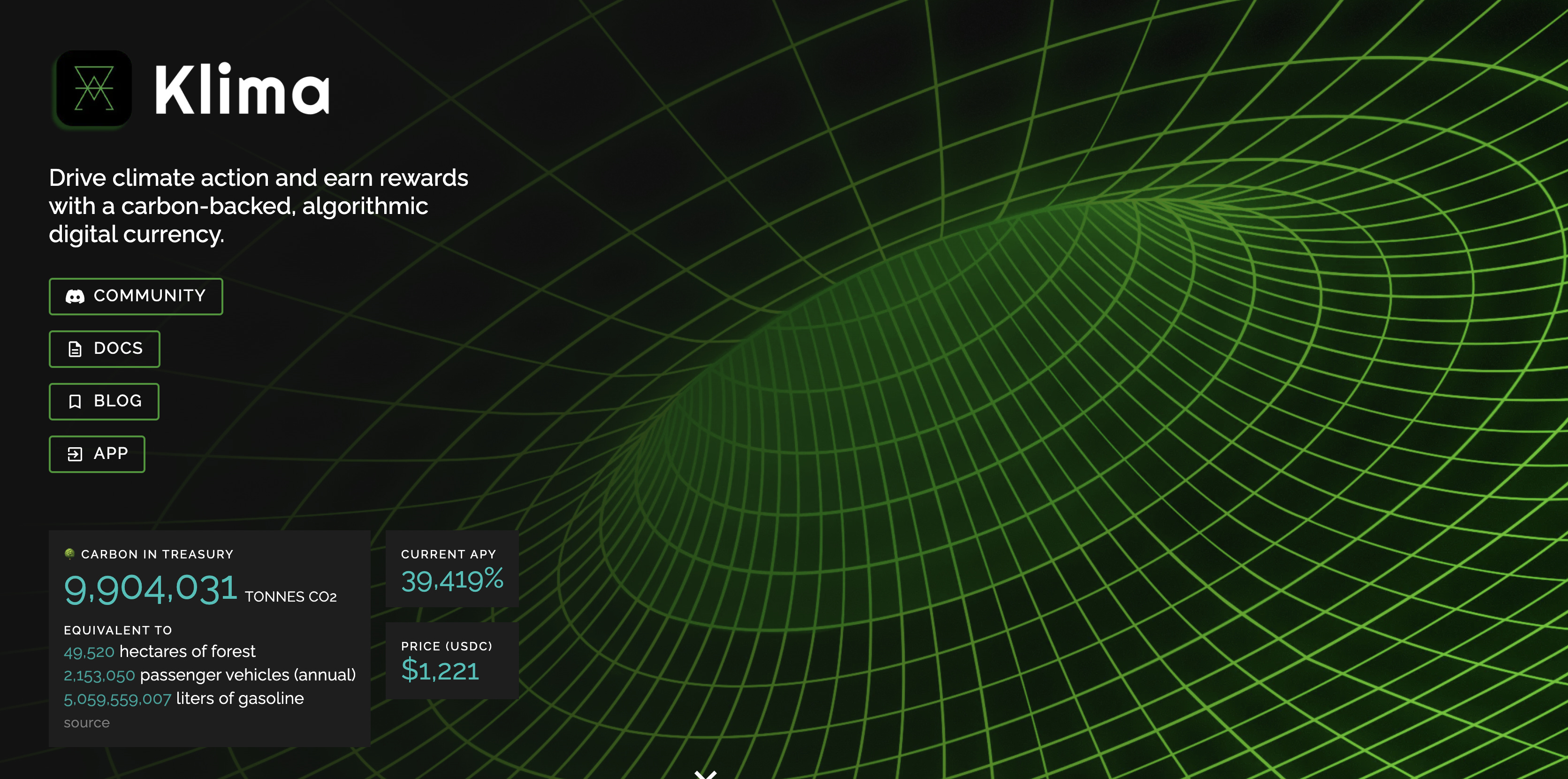This screenshot has height=779, width=1568.
Task: Click the Klima logo icon
Action: [94, 88]
